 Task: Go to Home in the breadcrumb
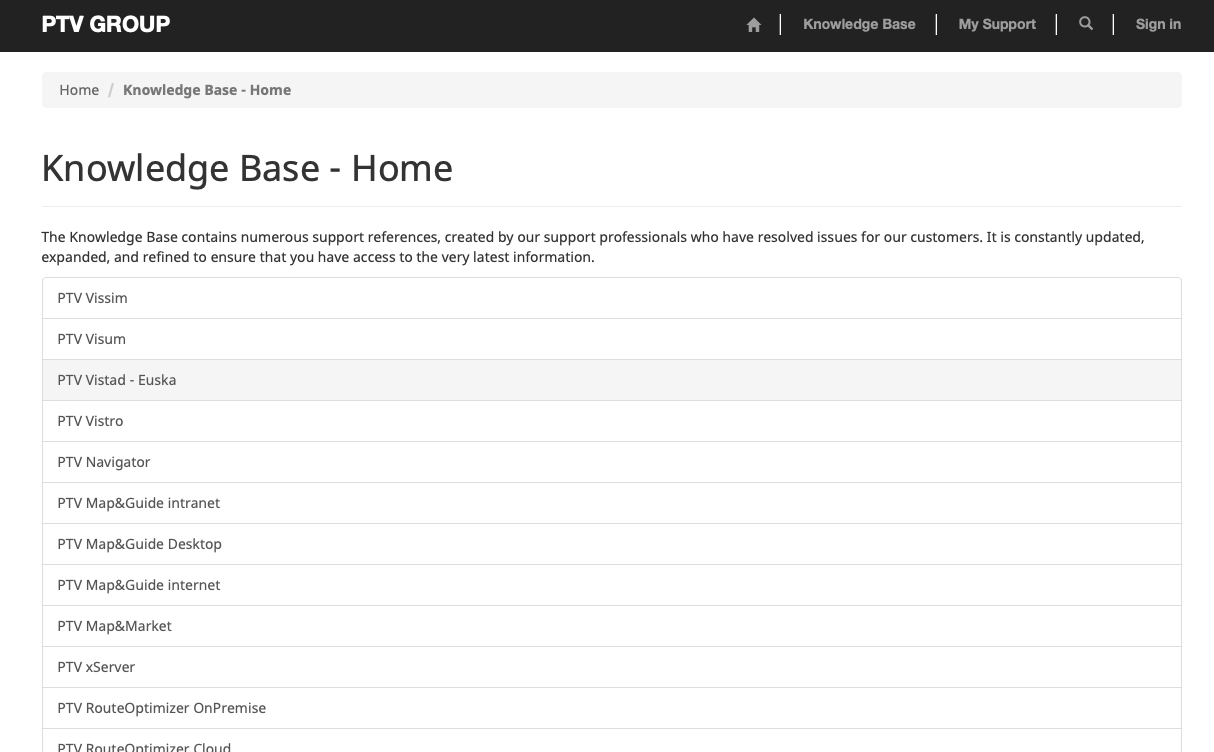pyautogui.click(x=79, y=90)
